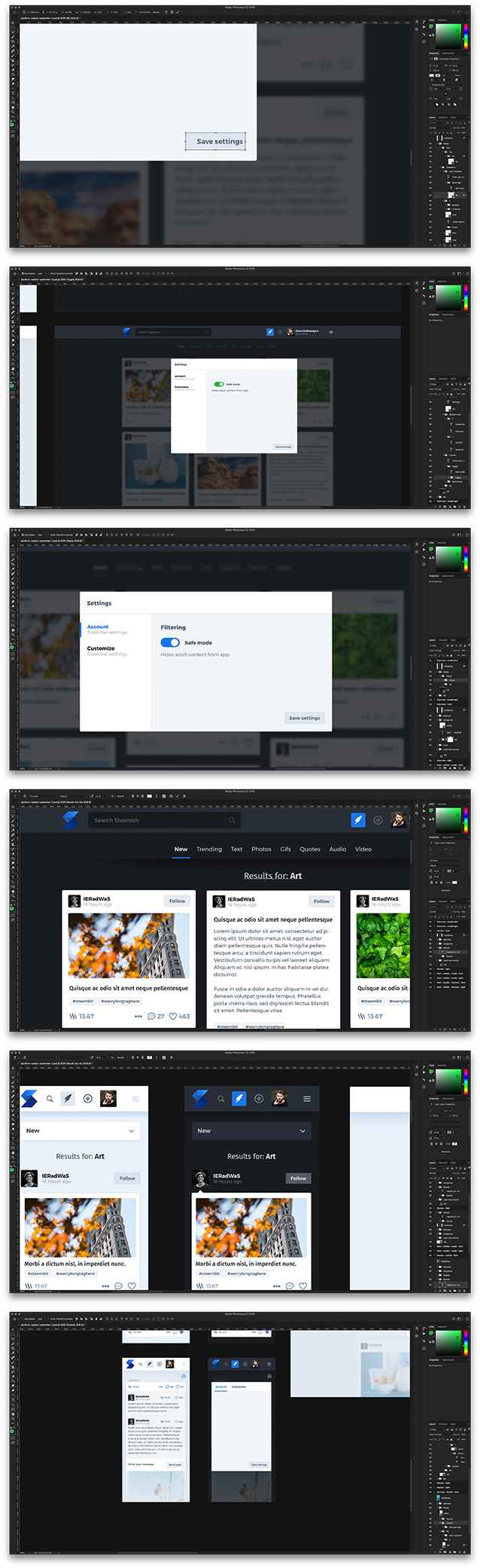480x1568 pixels.
Task: Click blue feather icon in the dark mobile header
Action: [x=238, y=1099]
